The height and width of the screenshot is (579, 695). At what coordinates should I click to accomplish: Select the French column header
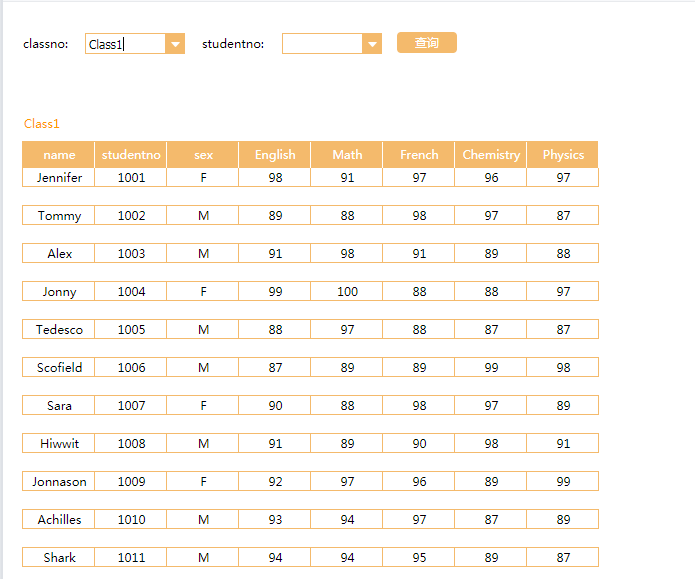coord(419,155)
